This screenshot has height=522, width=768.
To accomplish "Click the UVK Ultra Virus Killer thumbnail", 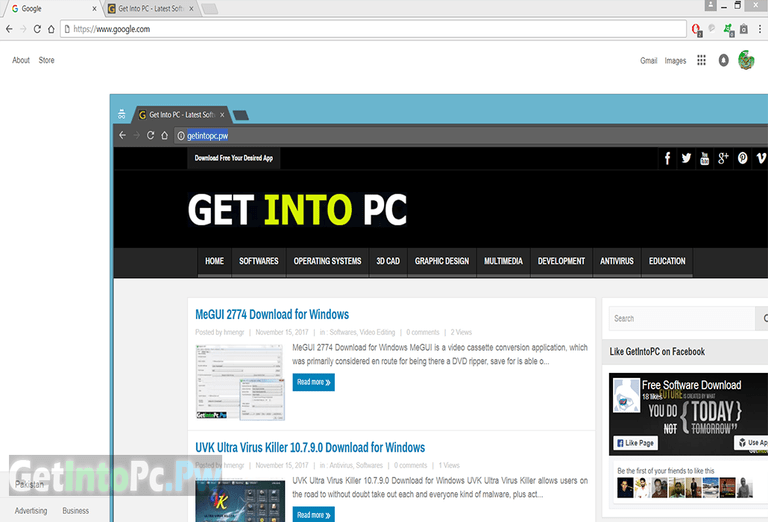I will point(240,500).
